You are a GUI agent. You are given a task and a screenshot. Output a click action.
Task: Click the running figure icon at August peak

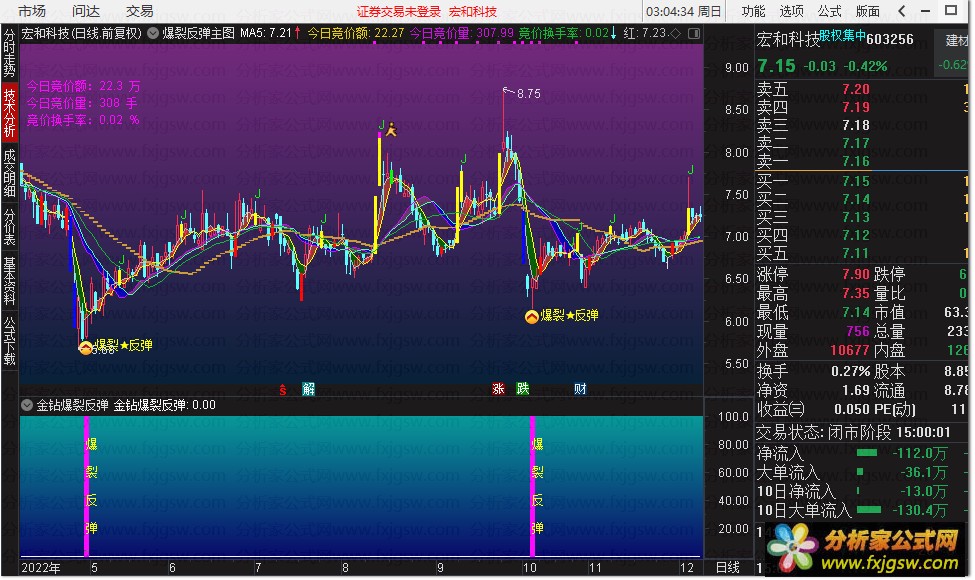[390, 130]
